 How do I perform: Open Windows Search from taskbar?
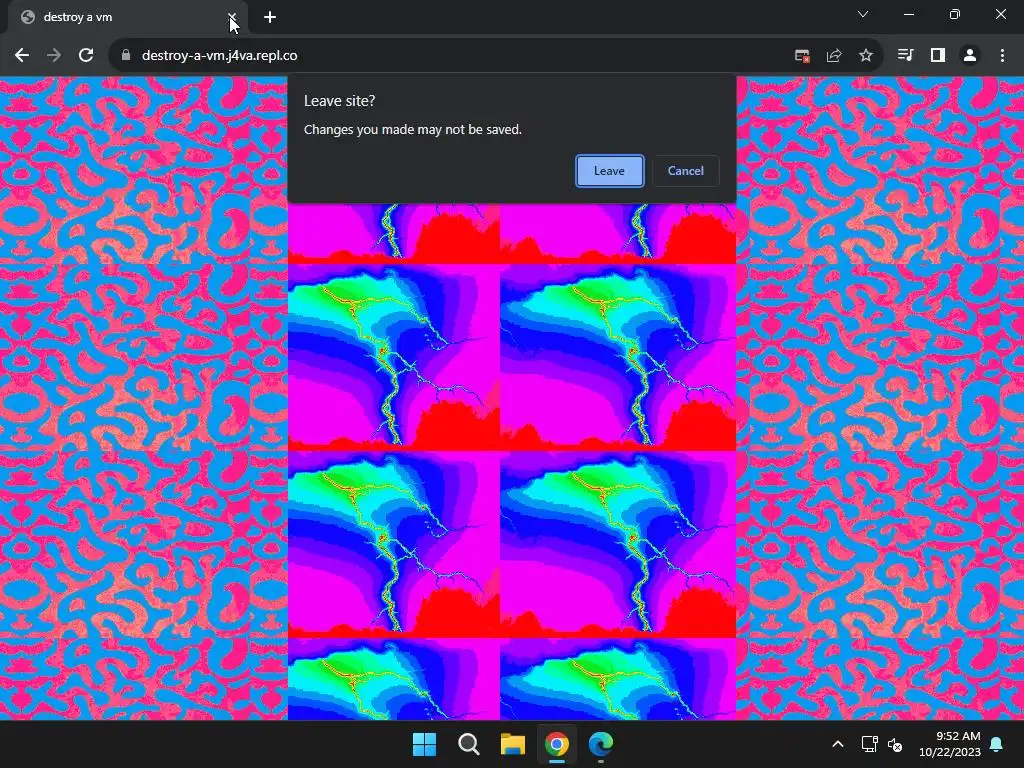click(469, 744)
